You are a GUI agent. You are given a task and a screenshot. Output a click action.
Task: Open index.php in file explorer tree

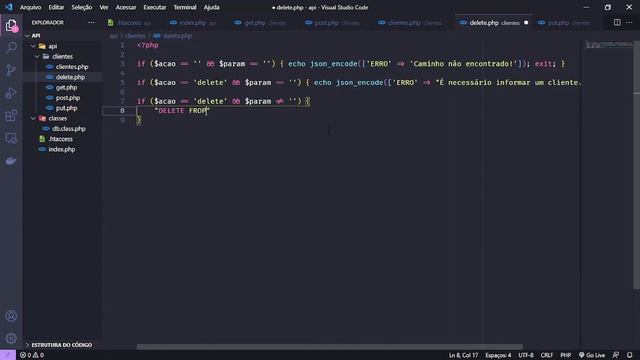click(x=62, y=149)
